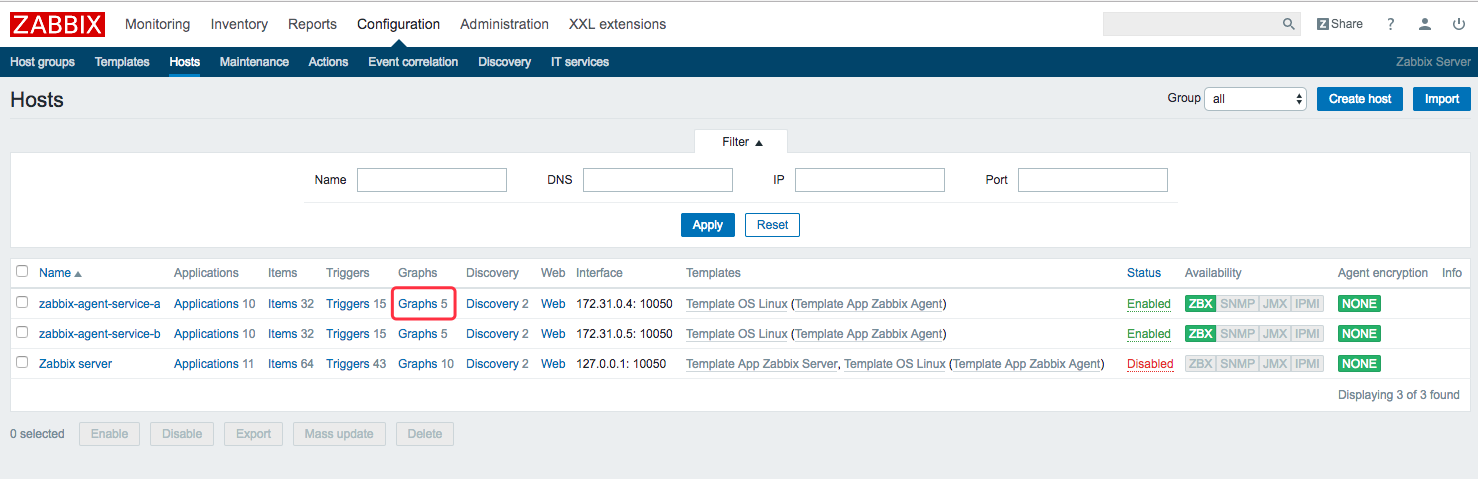The image size is (1478, 479).
Task: Open XXL extensions menu
Action: [x=617, y=24]
